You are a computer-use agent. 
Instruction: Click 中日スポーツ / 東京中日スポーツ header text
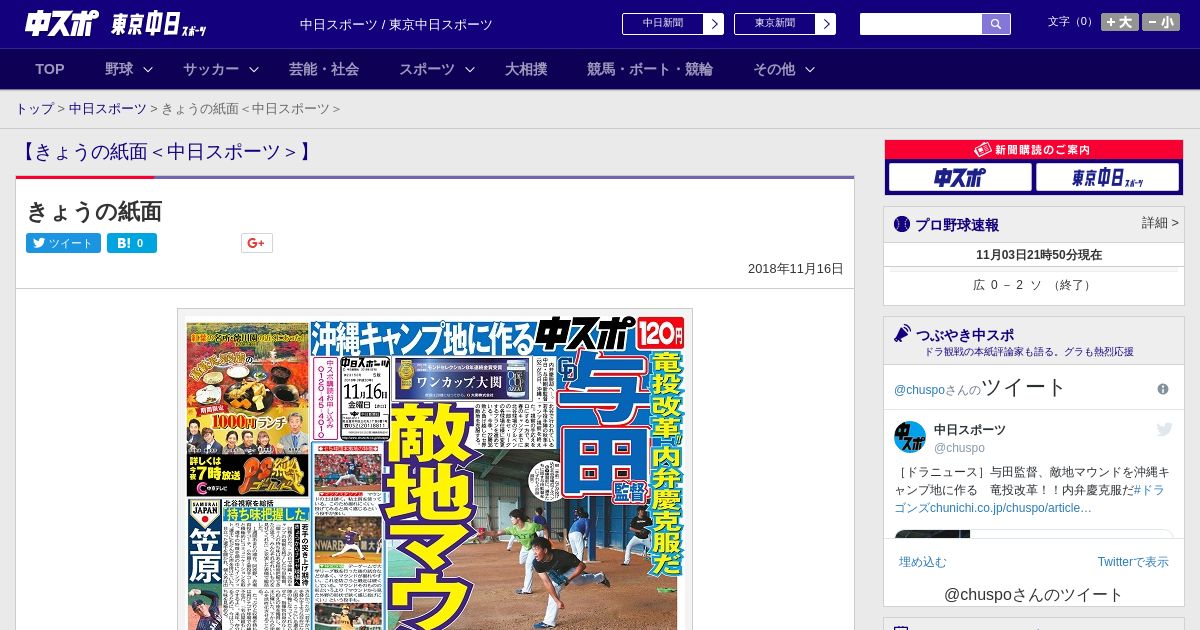tap(396, 25)
